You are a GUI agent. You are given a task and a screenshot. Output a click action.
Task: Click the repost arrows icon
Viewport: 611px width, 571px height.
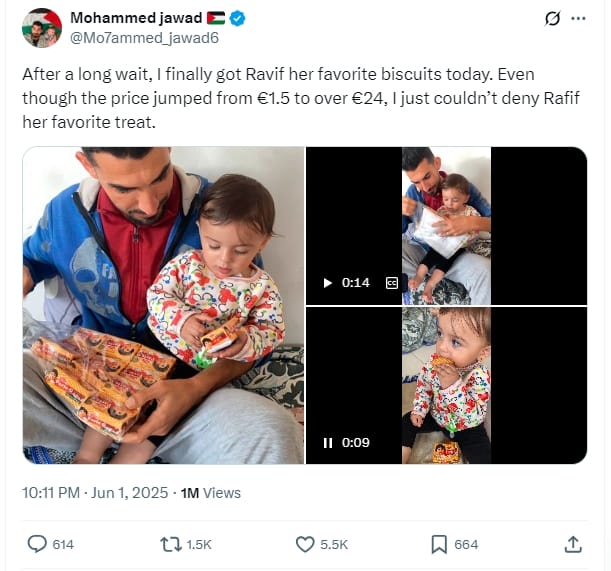(x=171, y=544)
